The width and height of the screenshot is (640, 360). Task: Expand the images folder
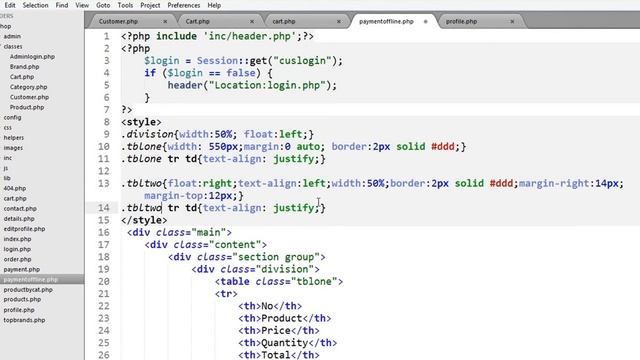point(13,148)
